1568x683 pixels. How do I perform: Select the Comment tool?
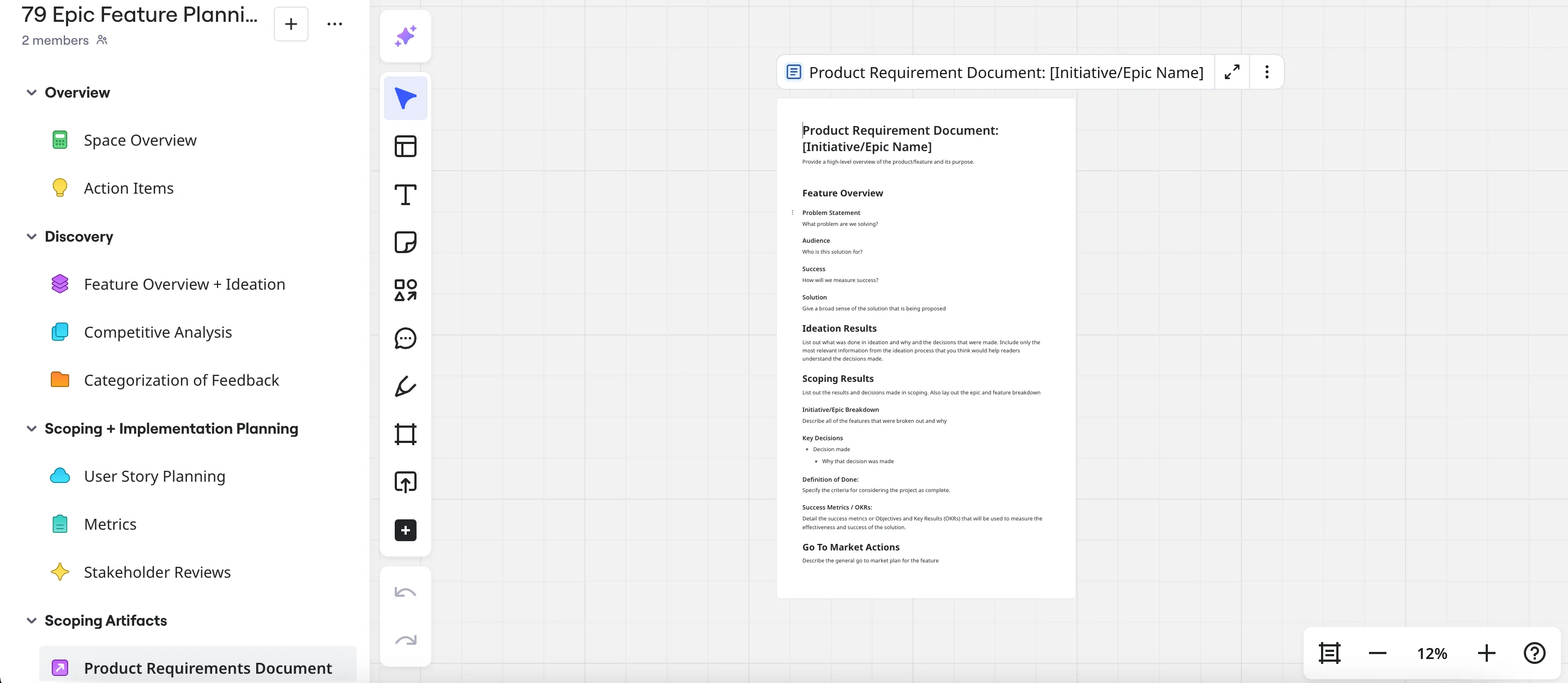click(x=406, y=338)
